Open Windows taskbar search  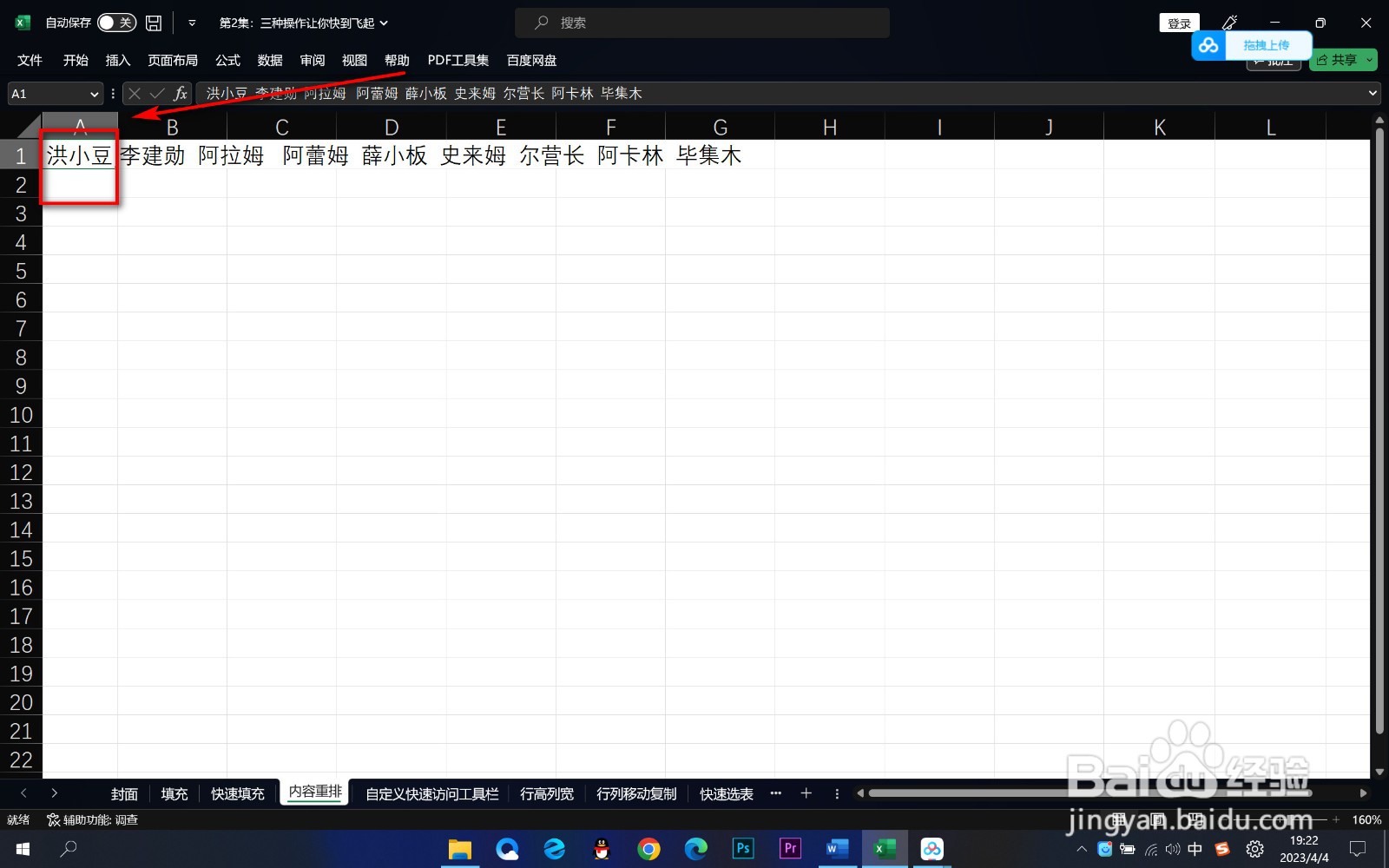69,849
